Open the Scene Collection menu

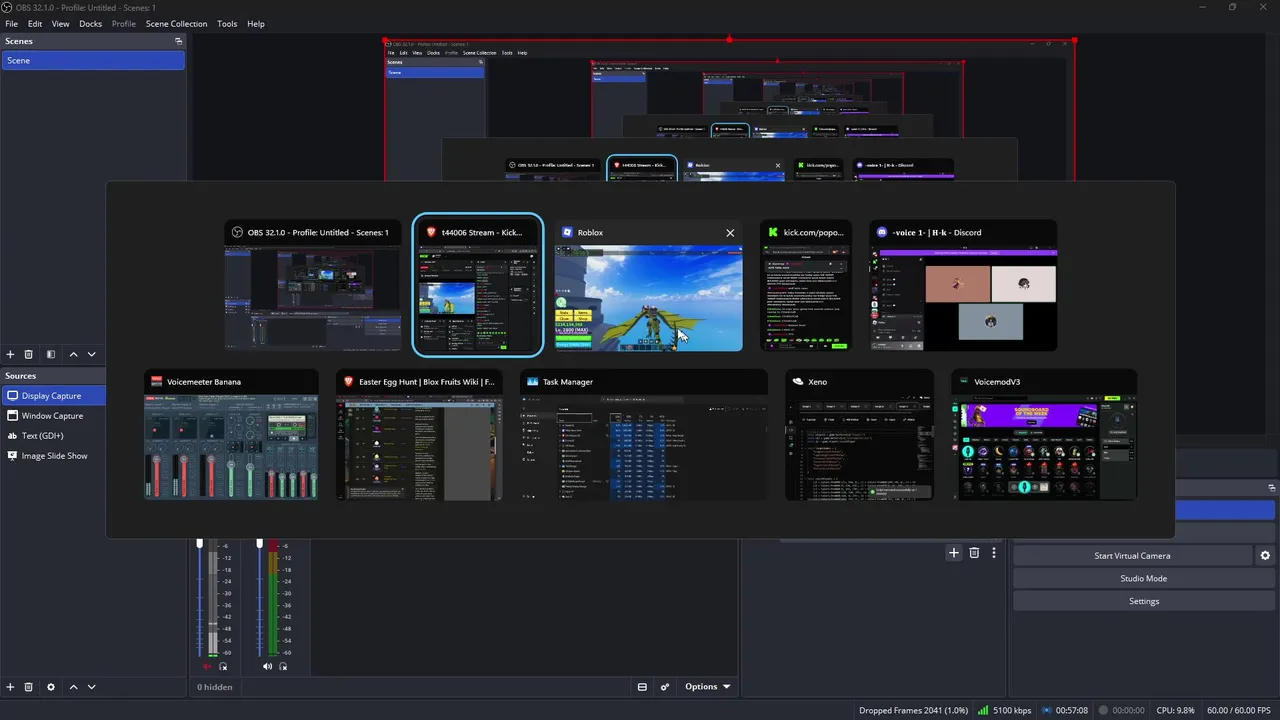point(177,24)
